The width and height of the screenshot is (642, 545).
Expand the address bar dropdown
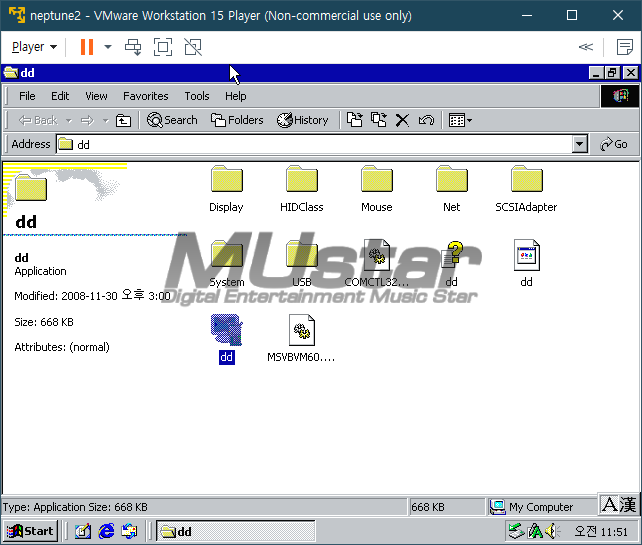point(580,144)
